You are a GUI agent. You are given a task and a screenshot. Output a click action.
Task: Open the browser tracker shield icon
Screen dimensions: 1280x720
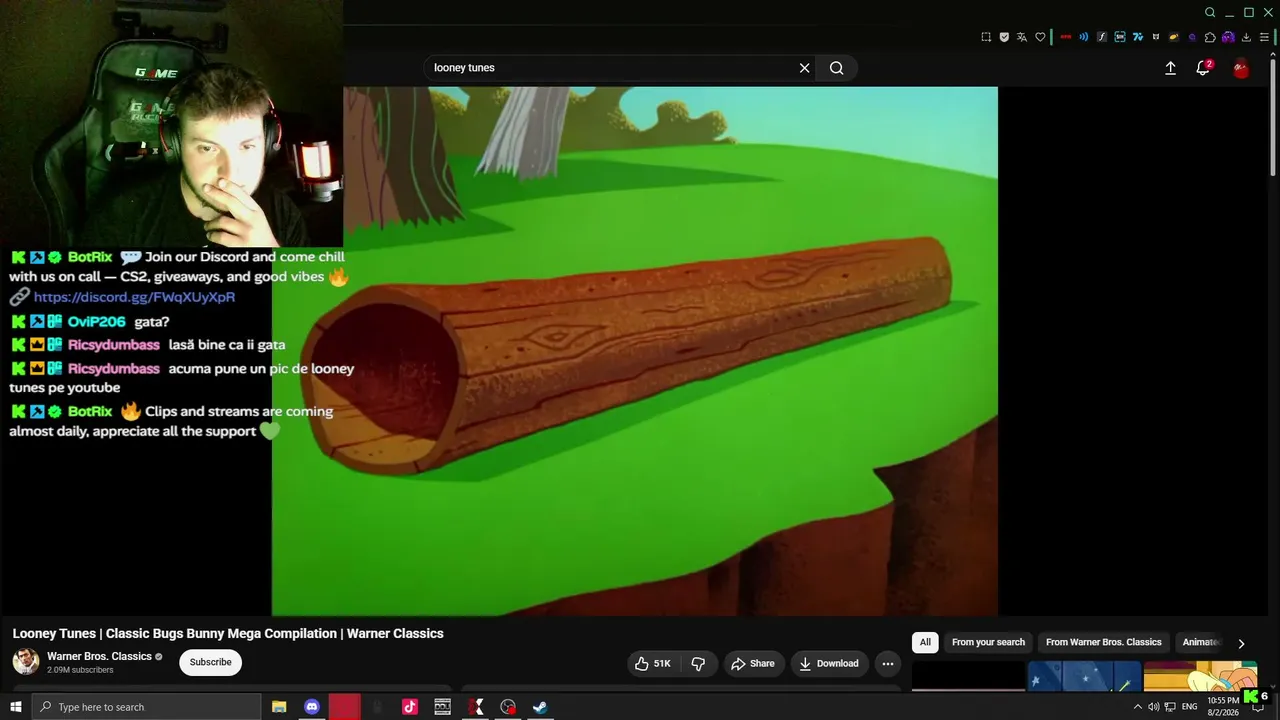[x=1004, y=37]
